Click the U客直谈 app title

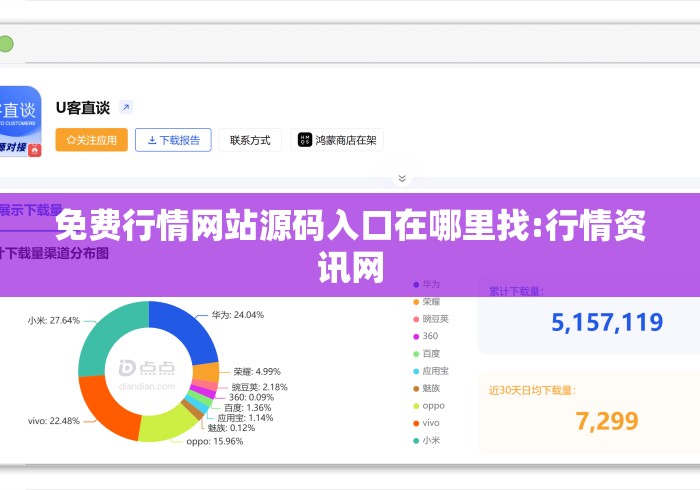pos(83,108)
